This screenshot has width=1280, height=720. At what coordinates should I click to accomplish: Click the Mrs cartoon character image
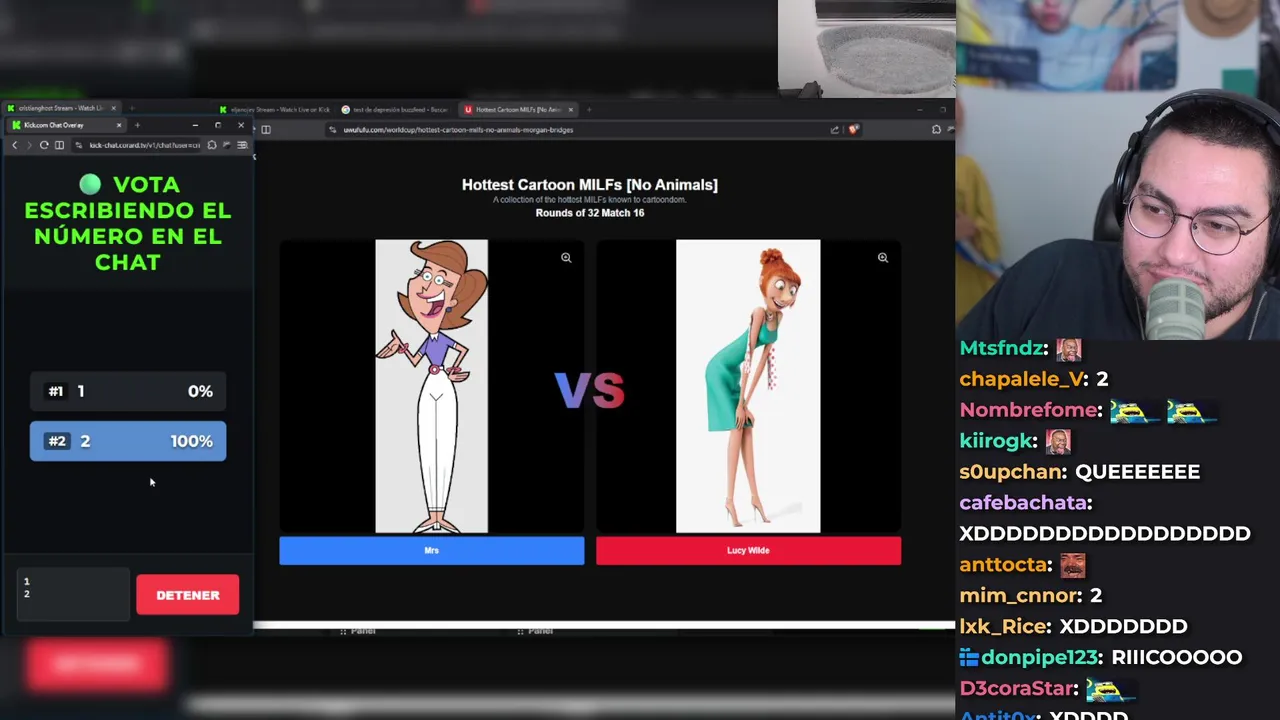click(x=432, y=386)
